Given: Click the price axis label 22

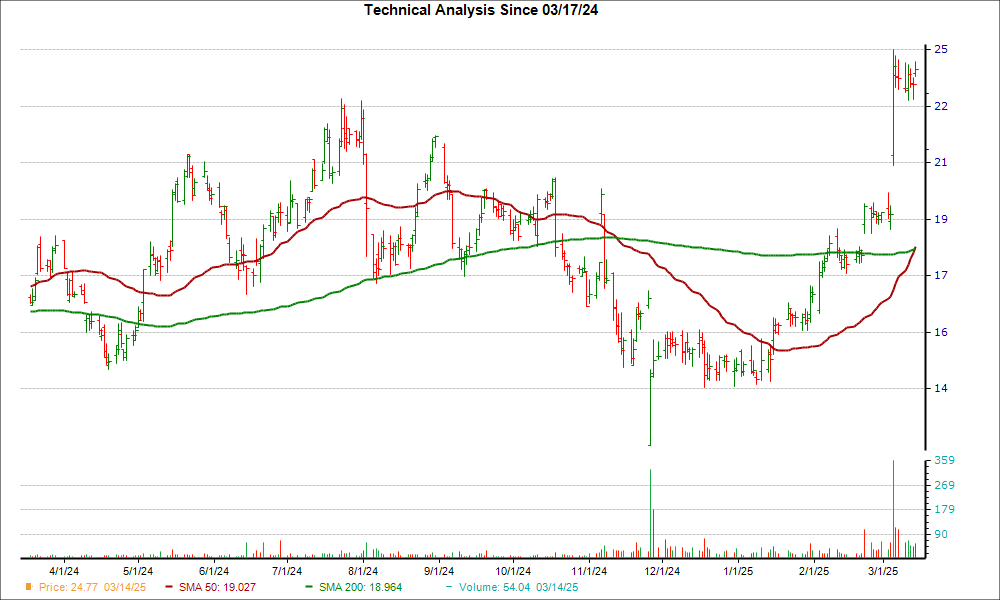Looking at the screenshot, I should [x=941, y=106].
